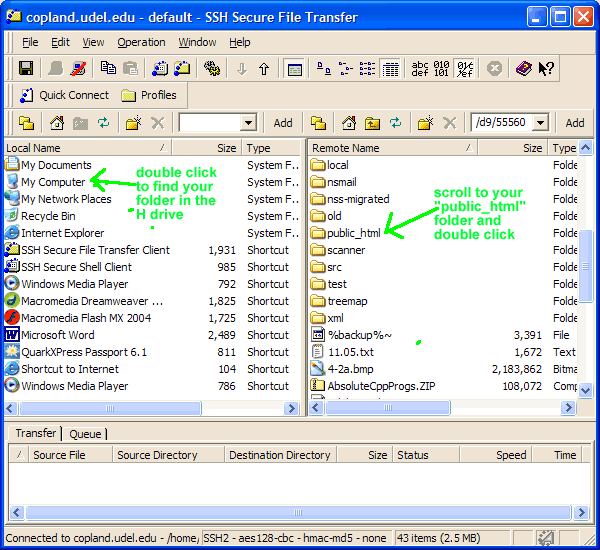Select AbsoluteCppProgs.ZIP remote file
600x550 pixels.
tap(381, 386)
